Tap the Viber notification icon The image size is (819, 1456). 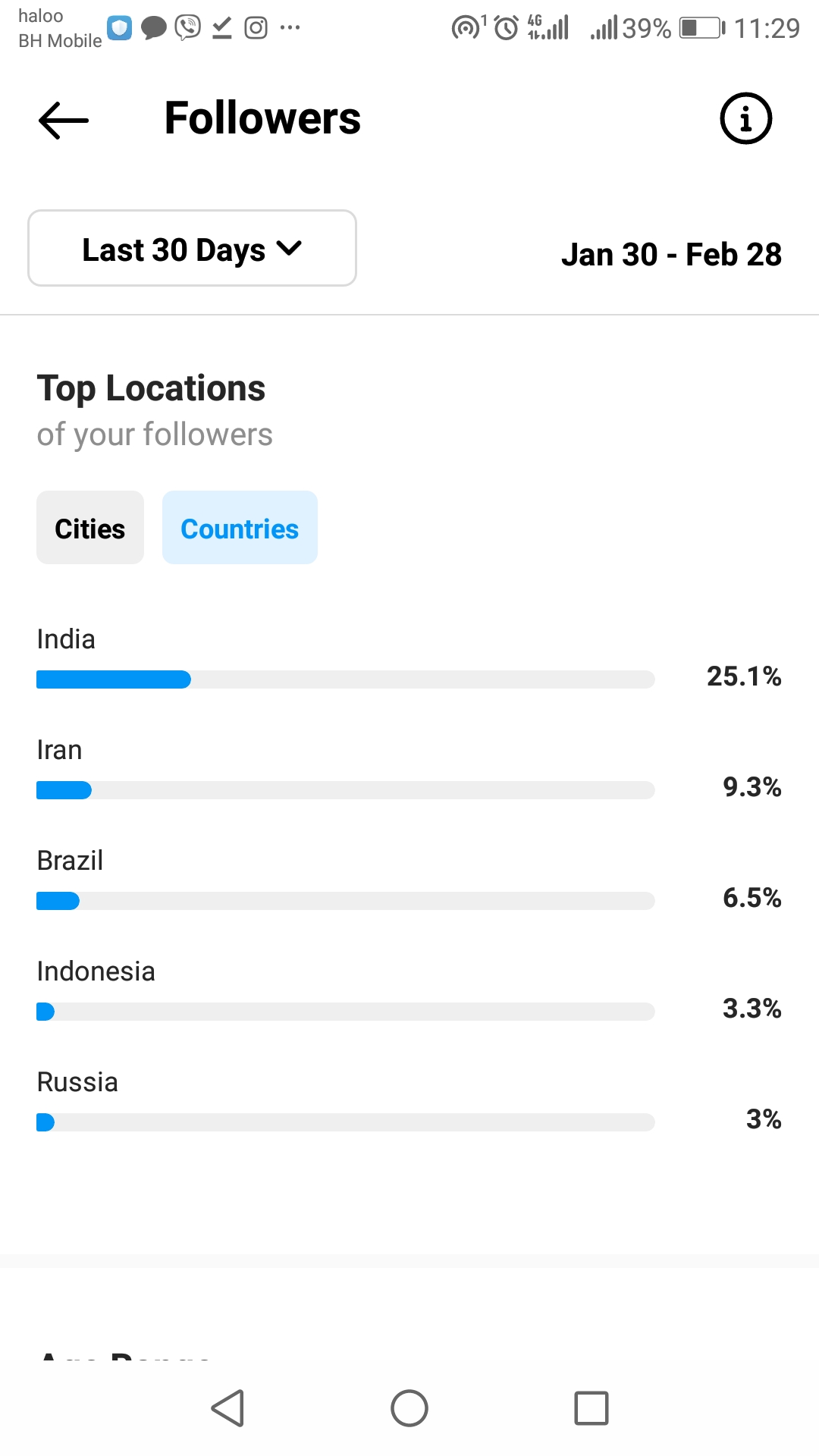click(x=188, y=27)
